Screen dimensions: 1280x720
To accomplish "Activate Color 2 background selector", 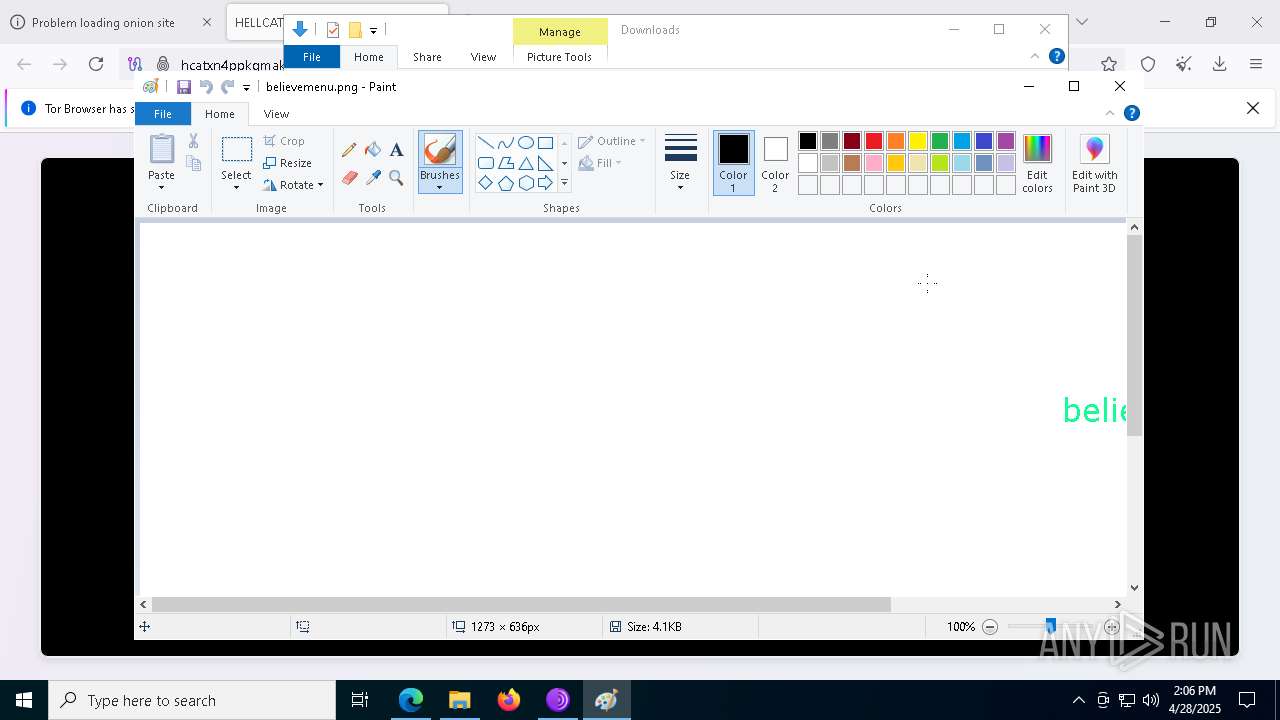I will pyautogui.click(x=775, y=163).
